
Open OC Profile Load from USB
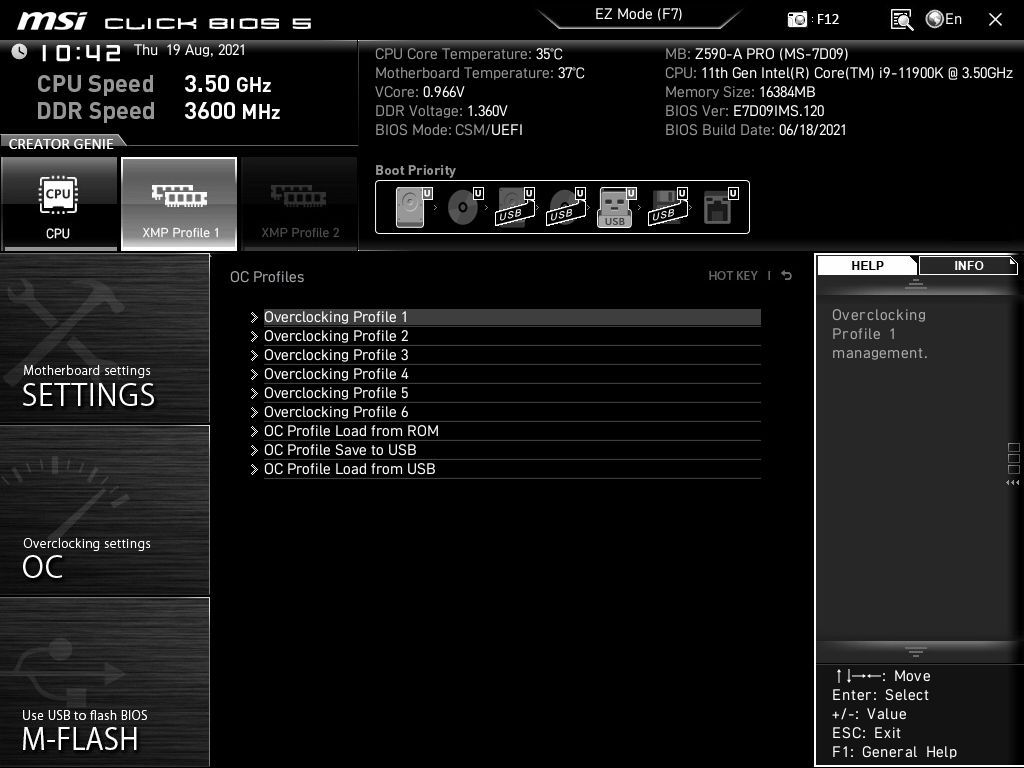(512, 468)
